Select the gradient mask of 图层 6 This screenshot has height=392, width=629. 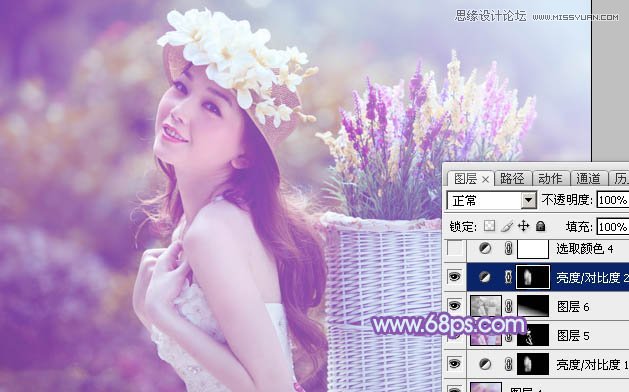pyautogui.click(x=533, y=306)
